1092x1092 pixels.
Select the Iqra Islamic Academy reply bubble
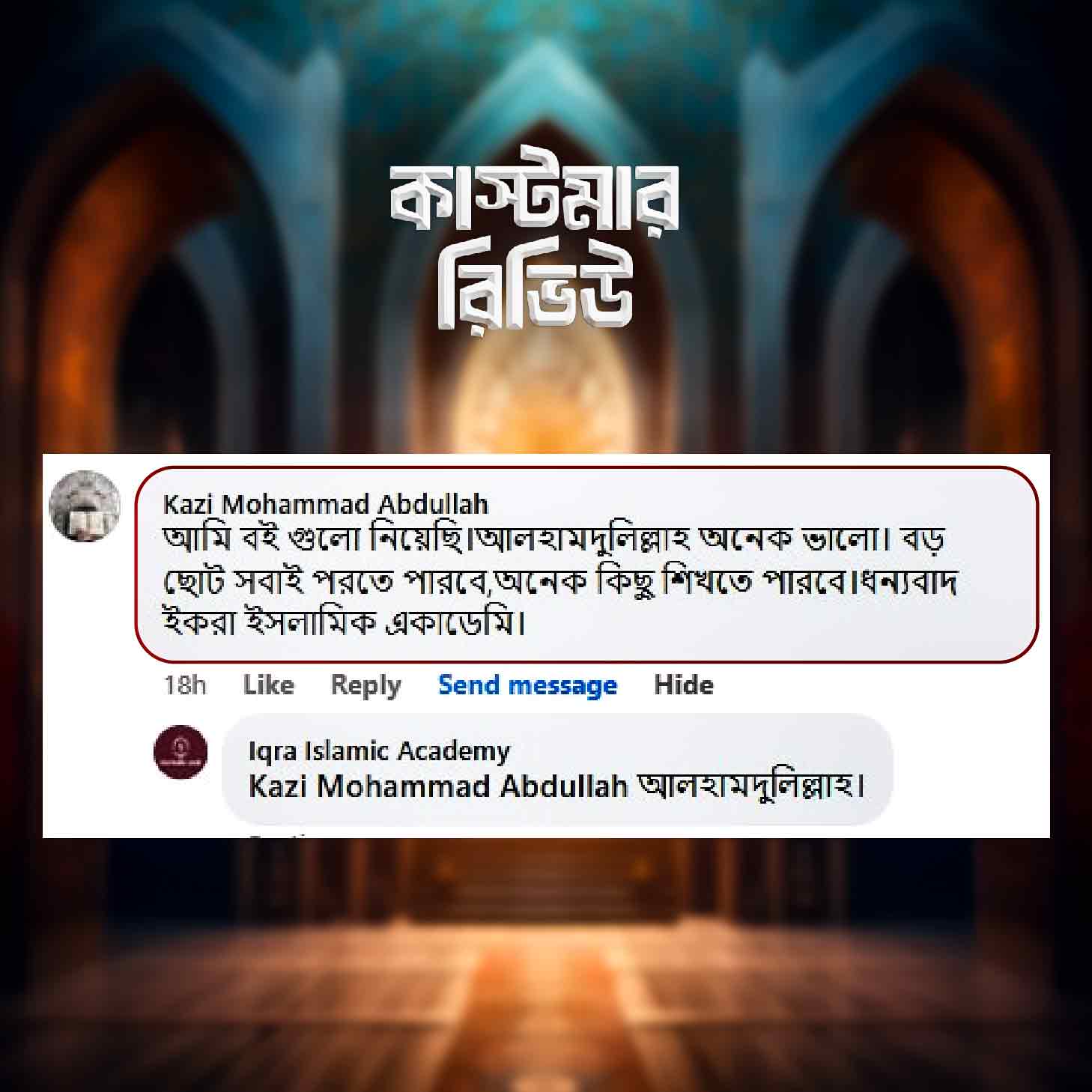pos(558,769)
